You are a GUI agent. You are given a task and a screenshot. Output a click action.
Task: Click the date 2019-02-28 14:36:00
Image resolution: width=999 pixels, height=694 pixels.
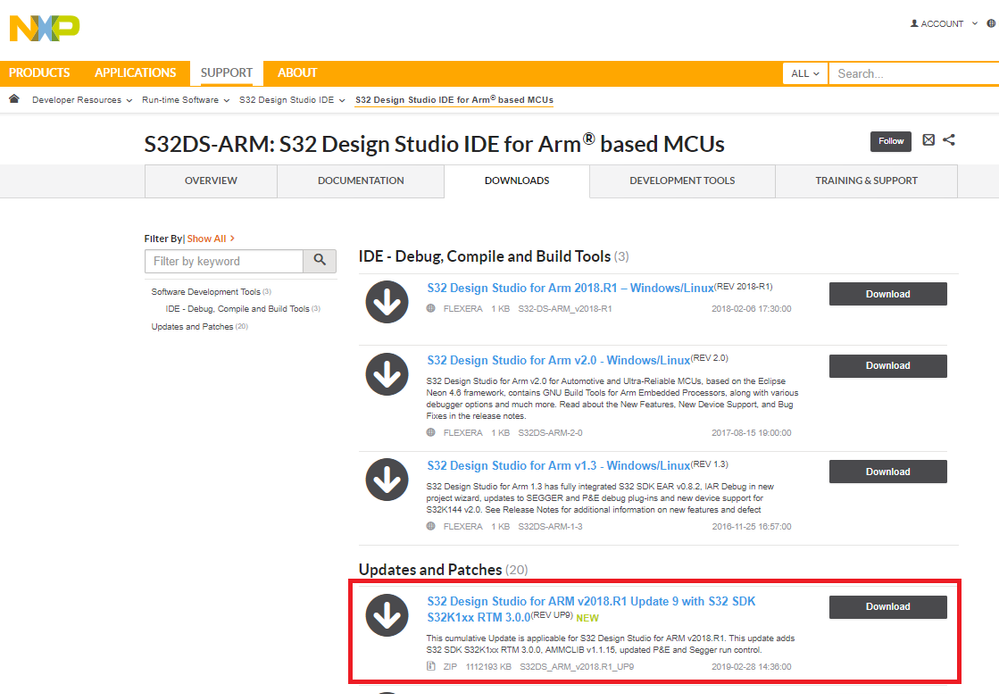coord(751,667)
